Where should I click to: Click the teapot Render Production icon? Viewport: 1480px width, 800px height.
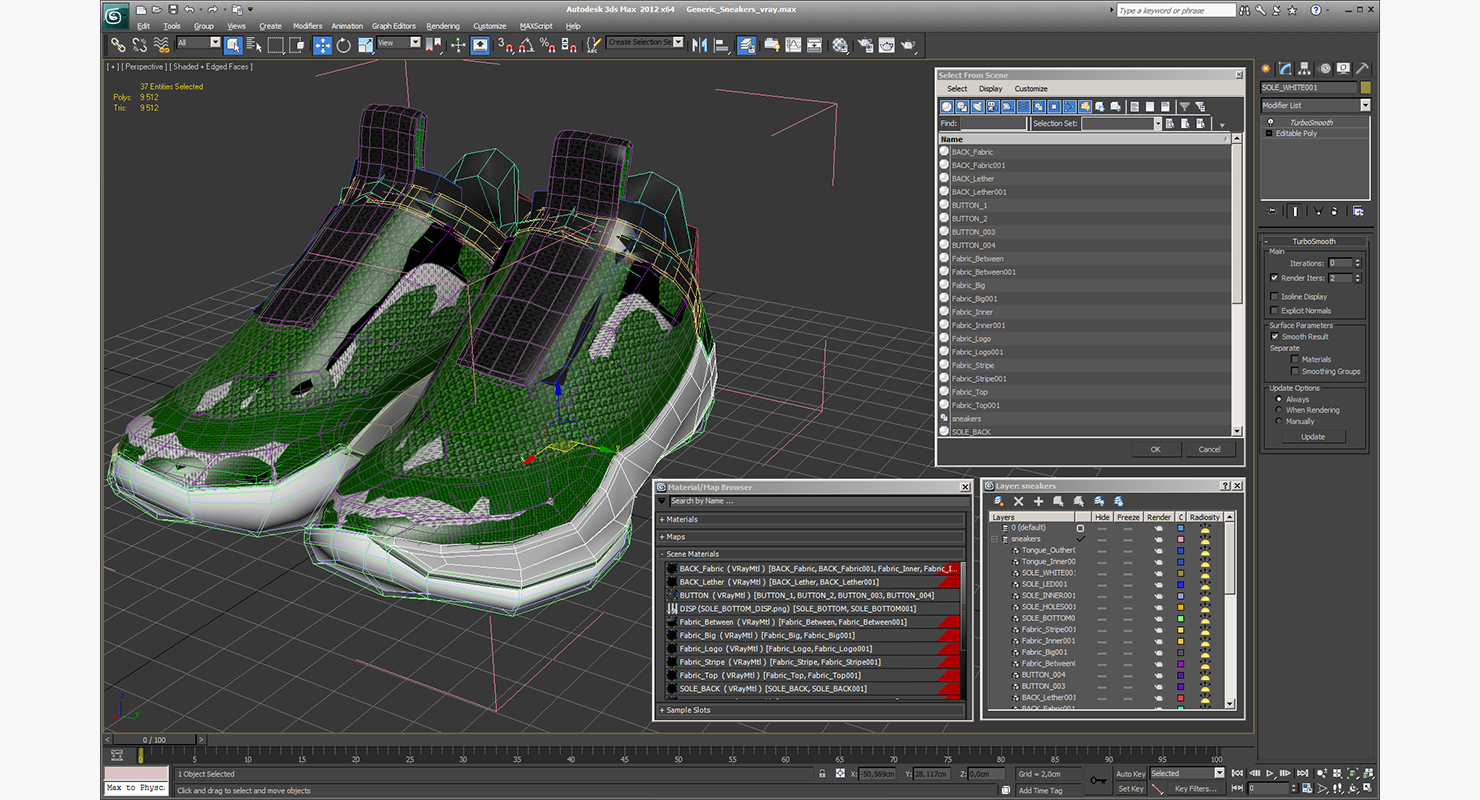click(907, 45)
